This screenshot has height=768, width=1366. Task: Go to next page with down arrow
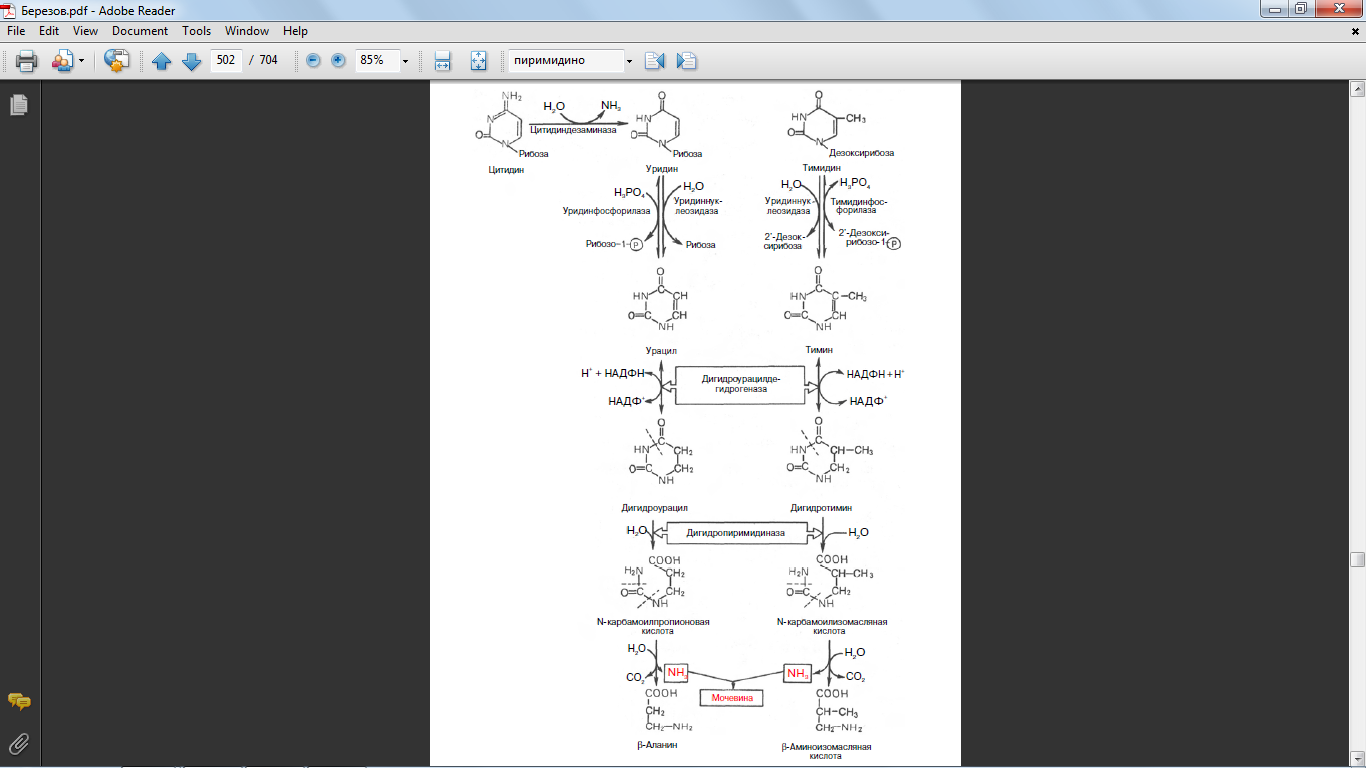191,61
